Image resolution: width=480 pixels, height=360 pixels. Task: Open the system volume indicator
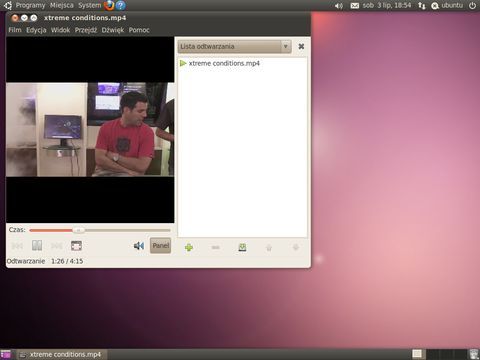(x=339, y=6)
